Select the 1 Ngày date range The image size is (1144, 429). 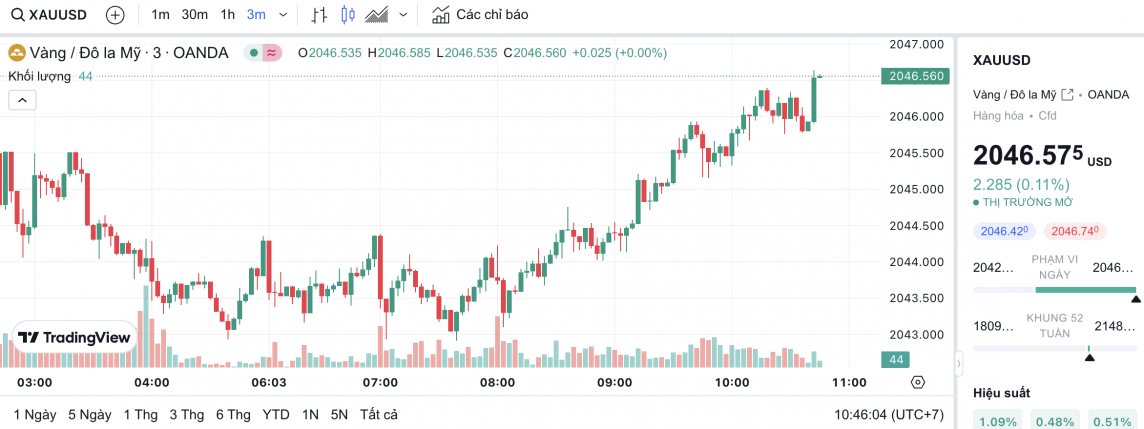coord(35,414)
